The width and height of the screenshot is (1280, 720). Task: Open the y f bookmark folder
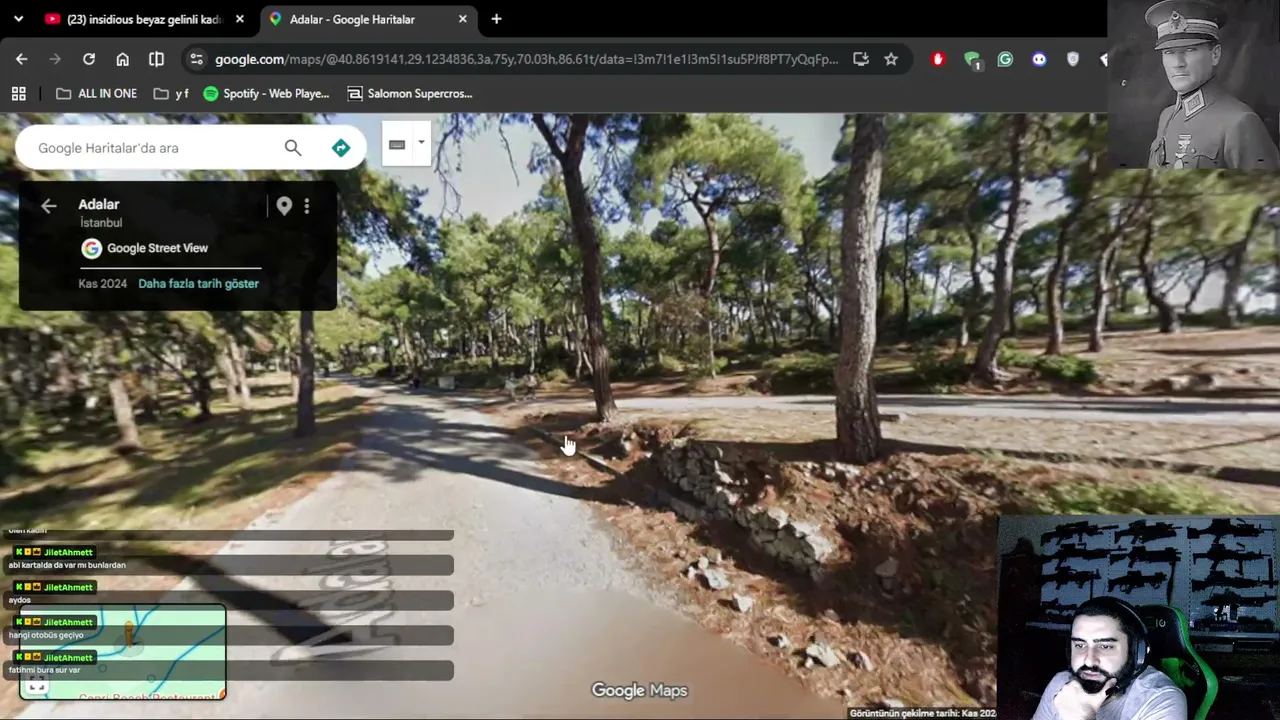tap(171, 93)
